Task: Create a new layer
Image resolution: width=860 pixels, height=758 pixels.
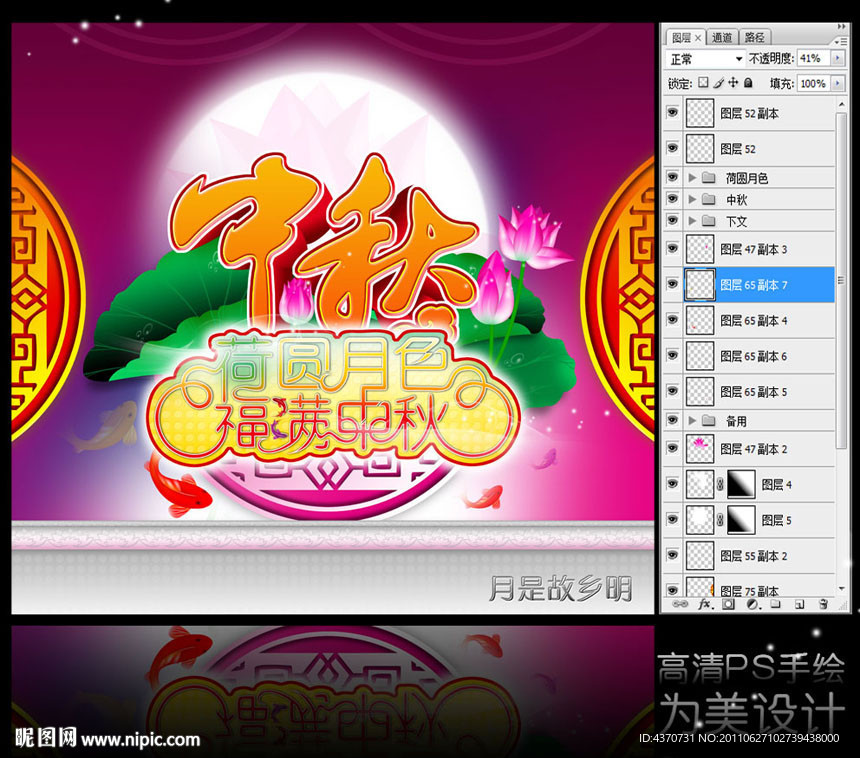Action: pos(800,604)
